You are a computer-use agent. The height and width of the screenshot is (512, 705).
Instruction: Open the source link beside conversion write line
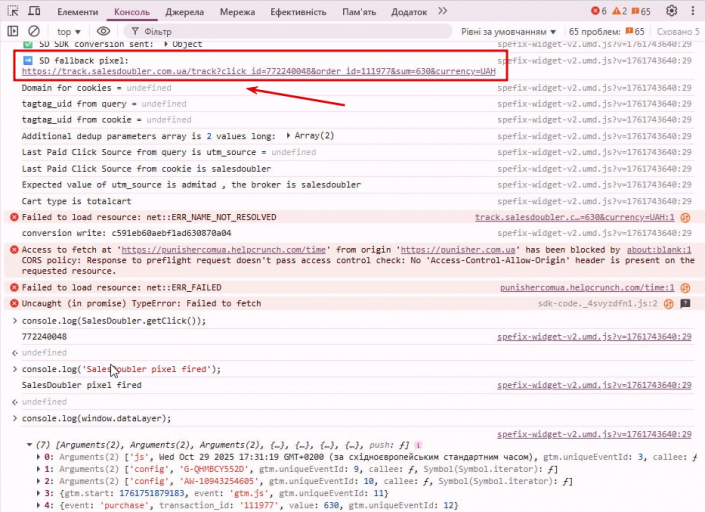click(594, 233)
